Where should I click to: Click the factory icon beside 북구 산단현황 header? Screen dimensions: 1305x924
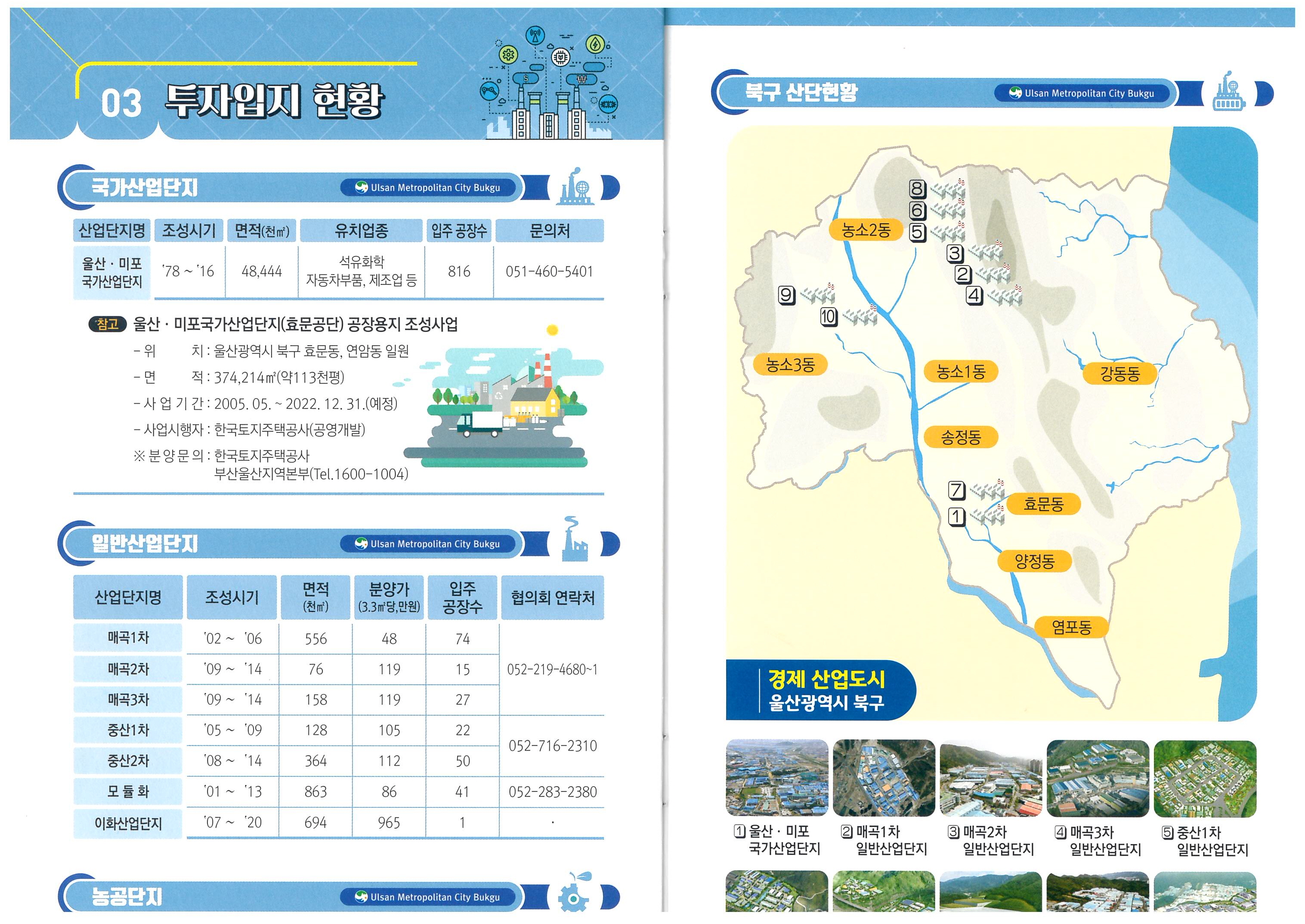pyautogui.click(x=1229, y=94)
